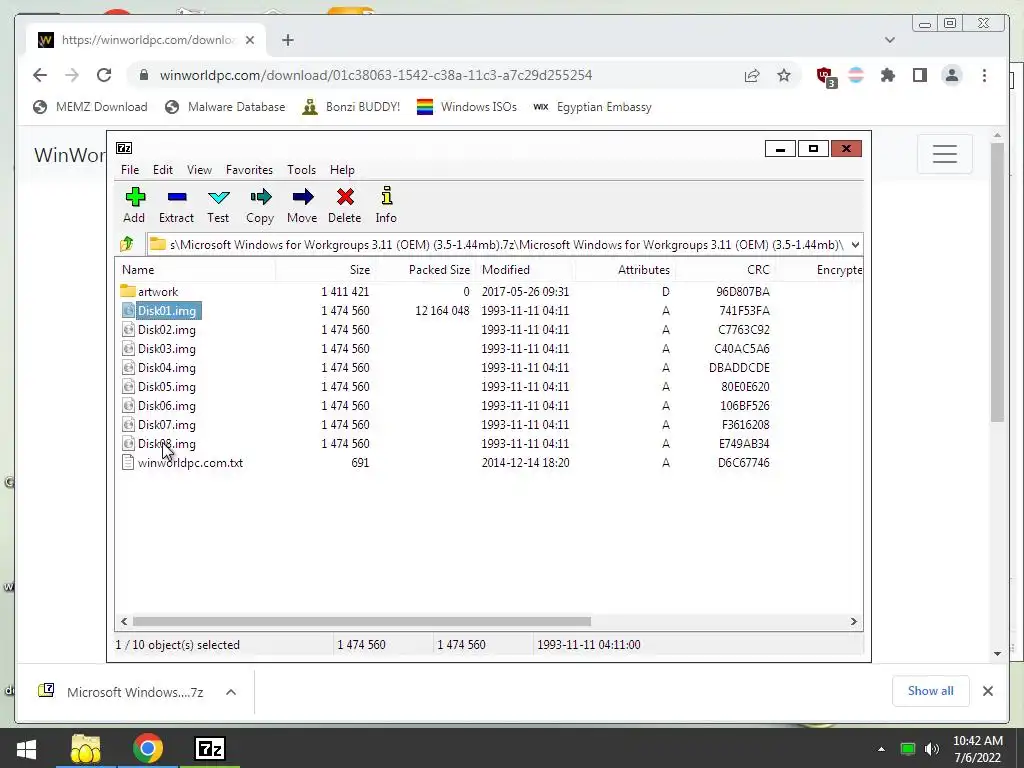Image resolution: width=1024 pixels, height=768 pixels.
Task: Select Disk07.img in the file list
Action: tap(167, 424)
